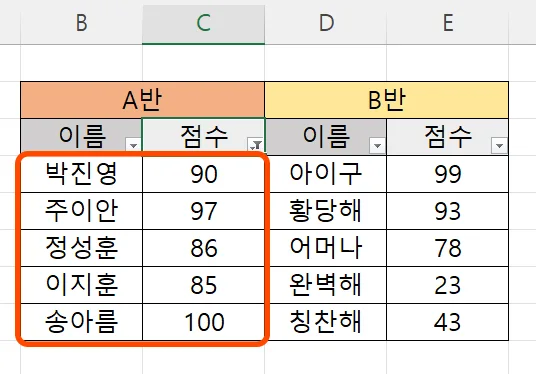This screenshot has width=536, height=374.
Task: Select the cell containing 어머나
Action: point(325,248)
